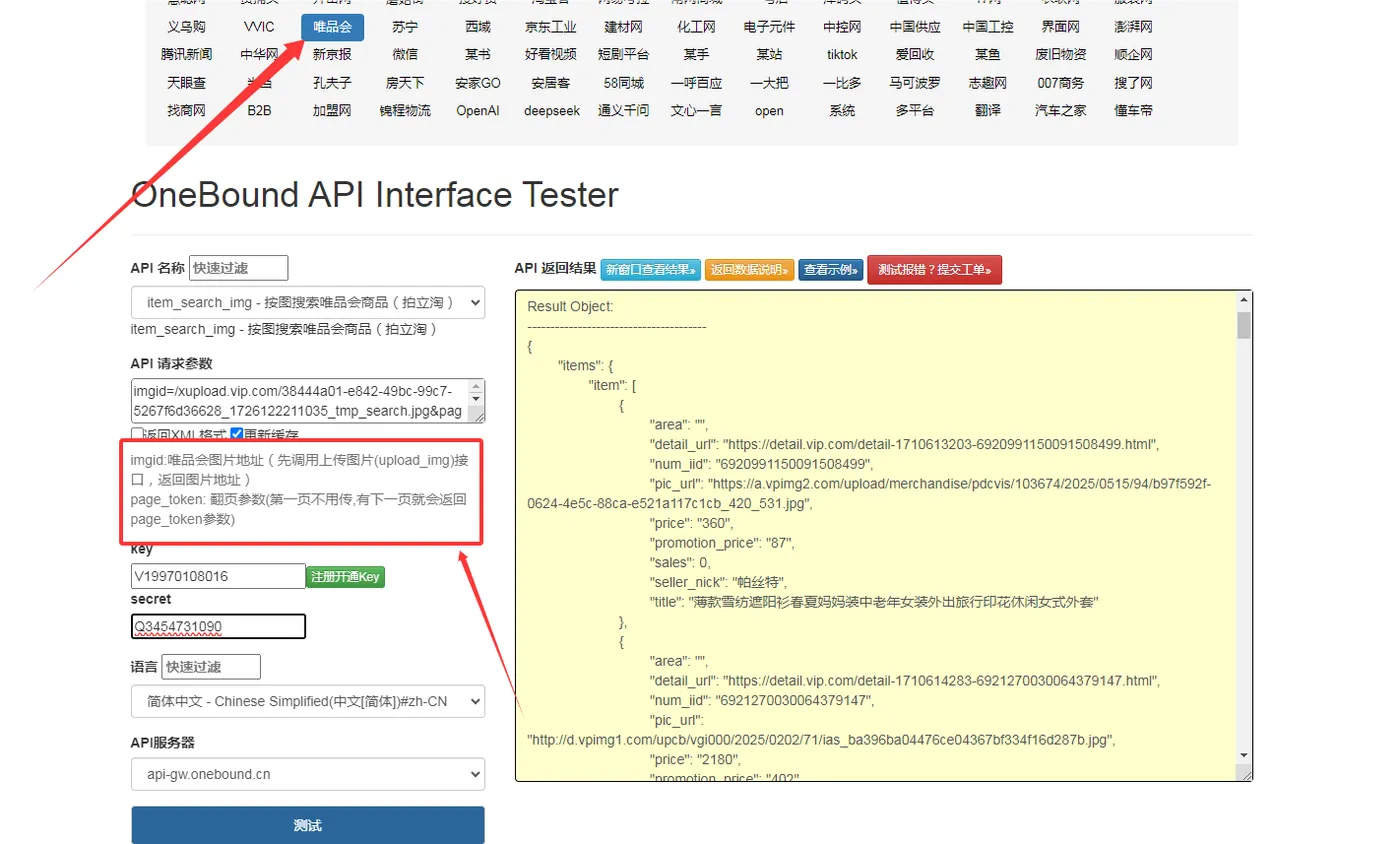Image resolution: width=1400 pixels, height=844 pixels.
Task: Expand the item_search_img API name dropdown
Action: (x=308, y=302)
